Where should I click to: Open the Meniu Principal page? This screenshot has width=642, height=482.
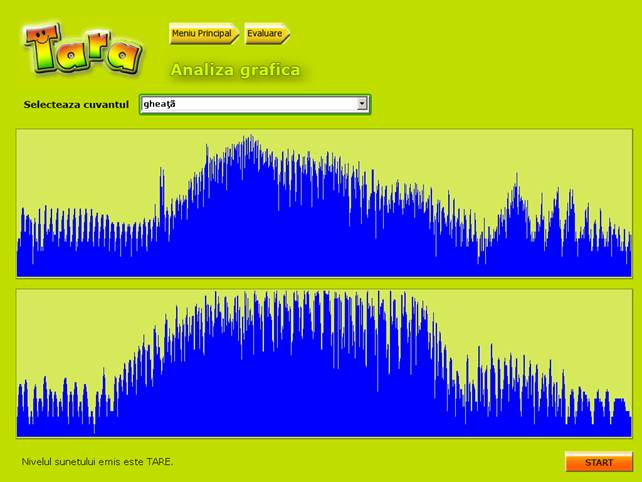click(203, 34)
